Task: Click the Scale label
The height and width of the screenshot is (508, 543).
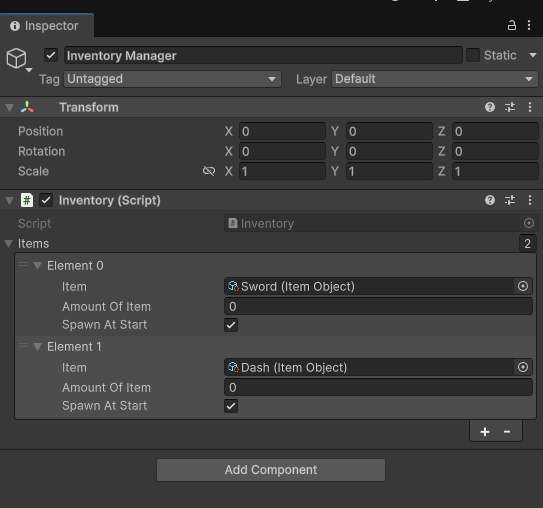Action: 33,171
